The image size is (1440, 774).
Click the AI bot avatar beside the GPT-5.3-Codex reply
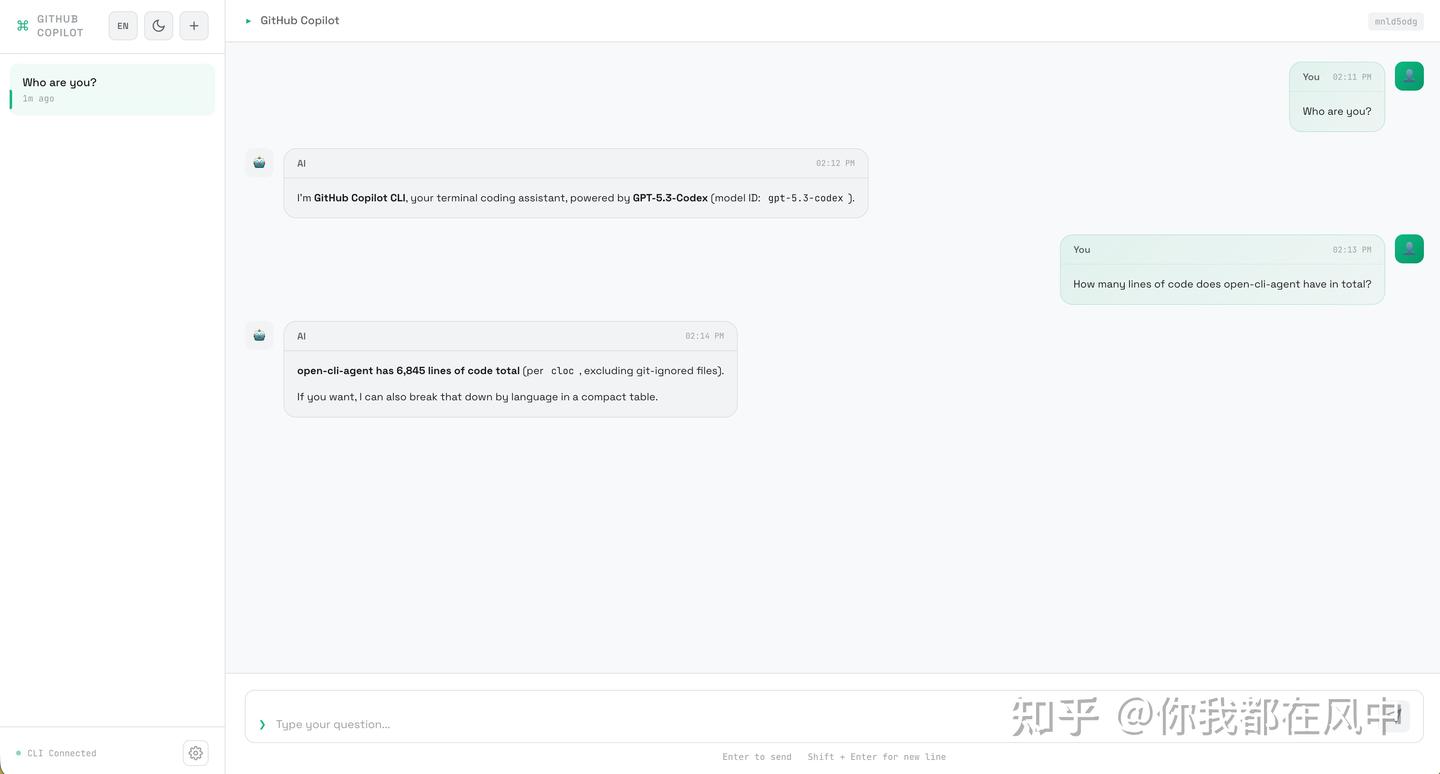pos(260,163)
